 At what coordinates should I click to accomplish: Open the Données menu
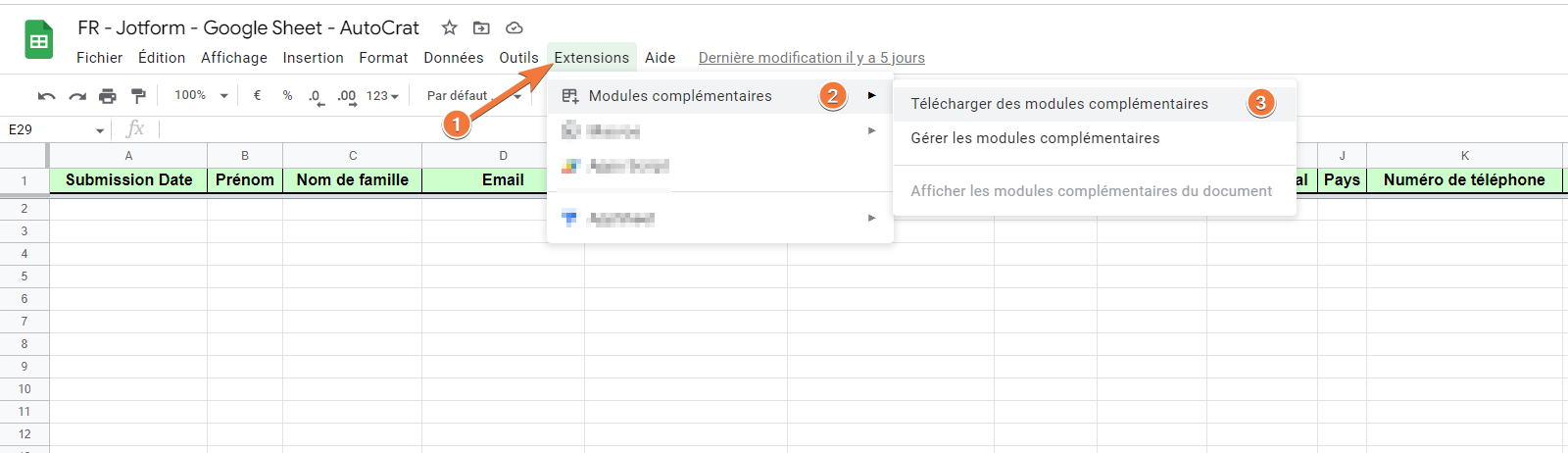click(x=453, y=58)
